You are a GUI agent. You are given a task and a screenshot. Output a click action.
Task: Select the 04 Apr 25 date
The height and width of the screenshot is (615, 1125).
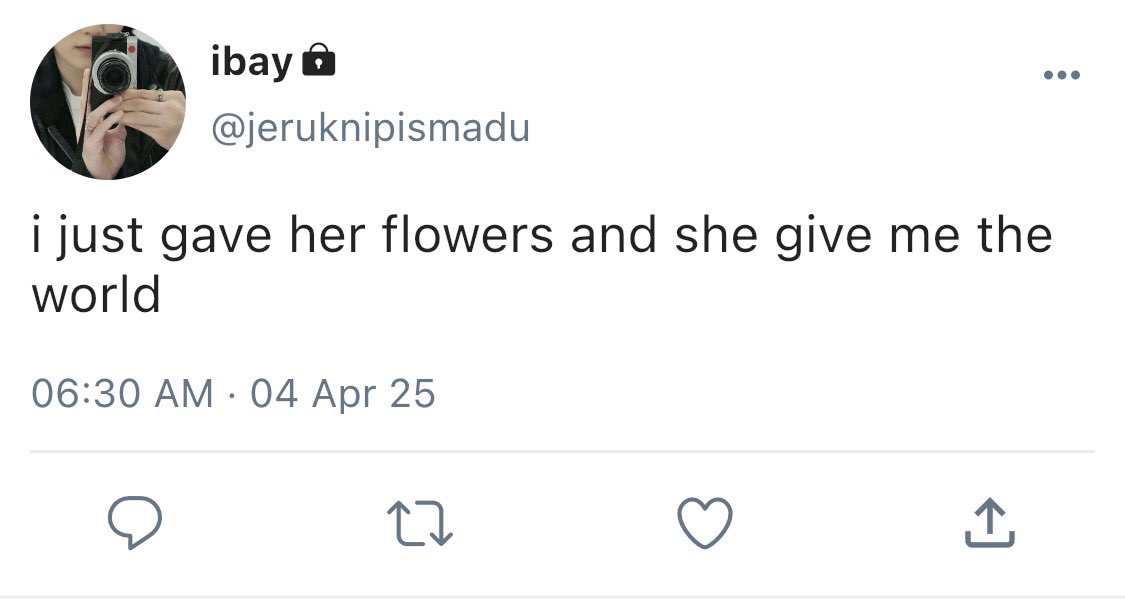click(343, 393)
